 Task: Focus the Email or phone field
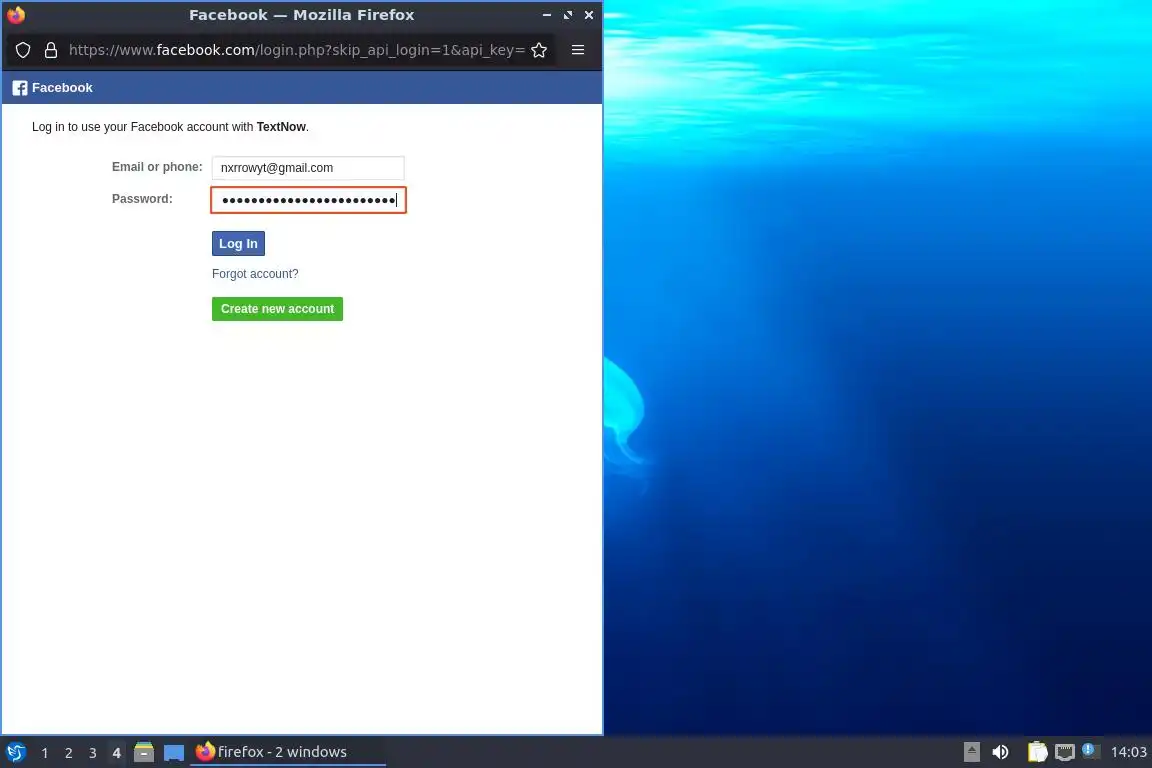tap(308, 168)
